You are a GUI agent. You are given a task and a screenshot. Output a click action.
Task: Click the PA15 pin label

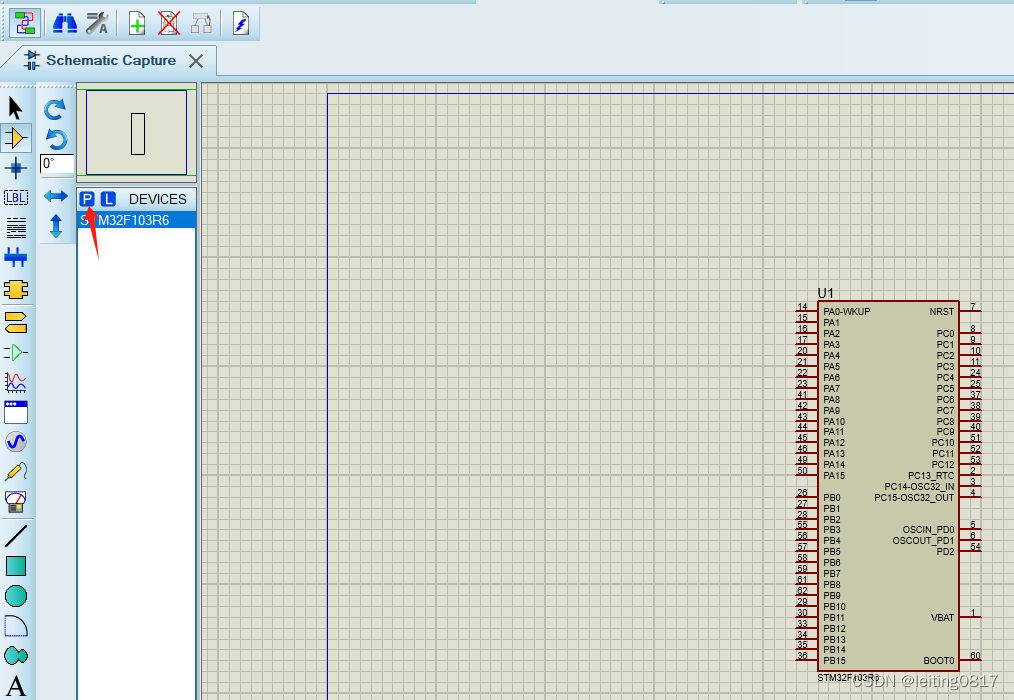point(834,476)
